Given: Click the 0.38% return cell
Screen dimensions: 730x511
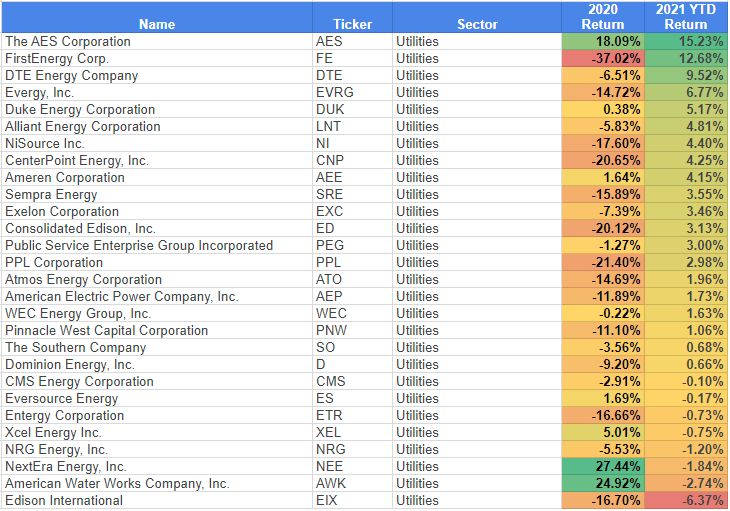Looking at the screenshot, I should tap(603, 109).
